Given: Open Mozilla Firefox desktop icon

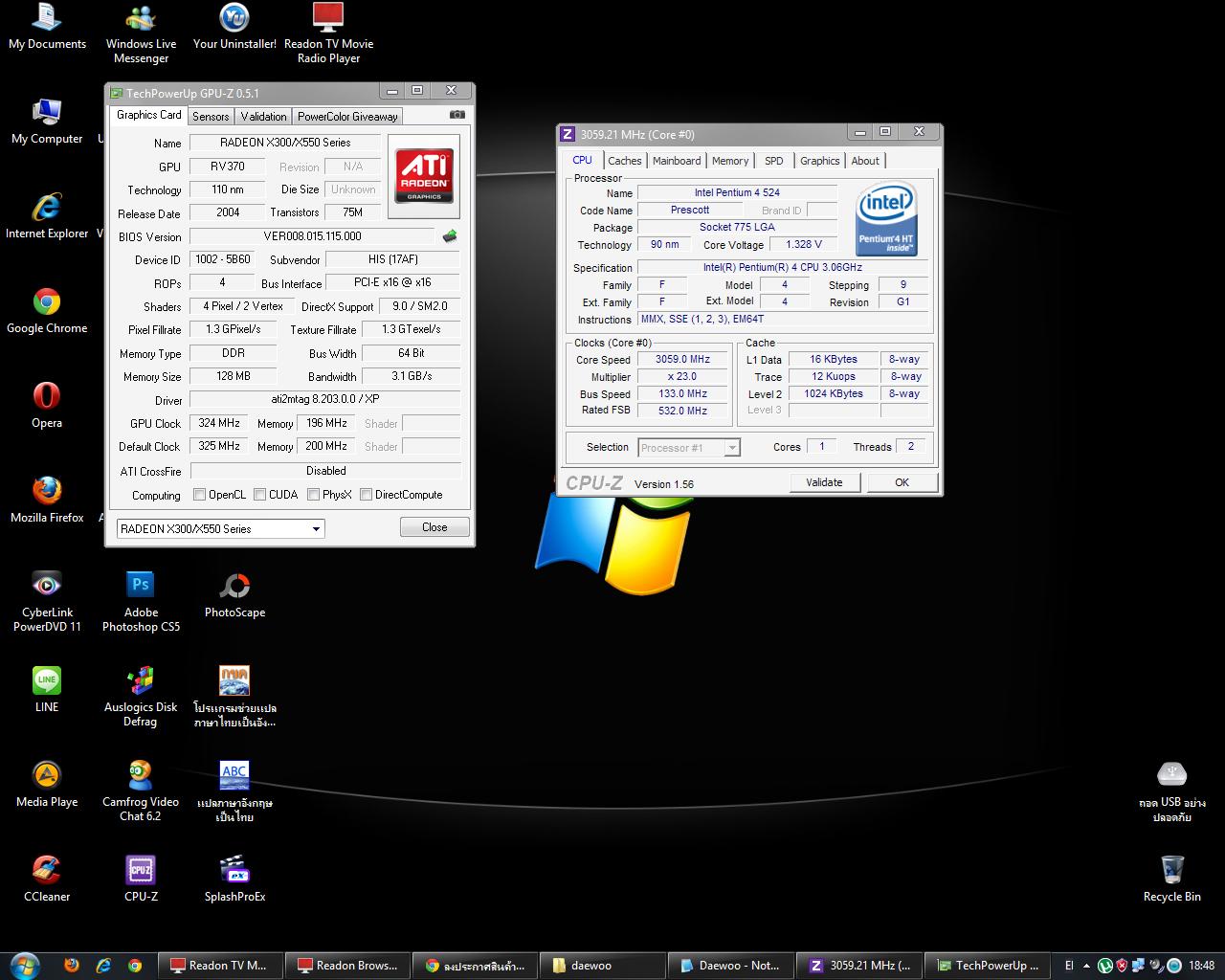Looking at the screenshot, I should (46, 501).
